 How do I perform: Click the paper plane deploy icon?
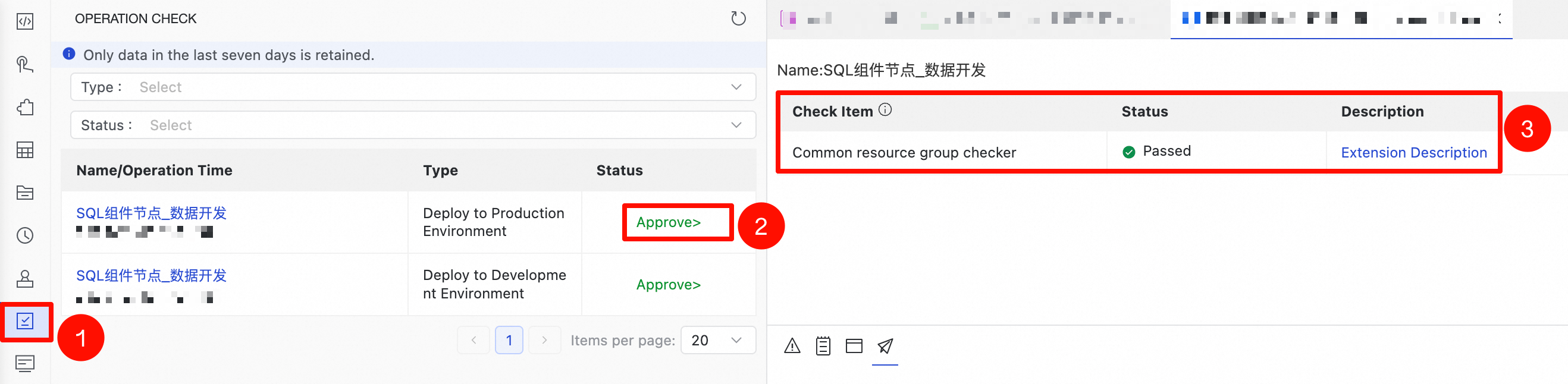click(x=885, y=347)
